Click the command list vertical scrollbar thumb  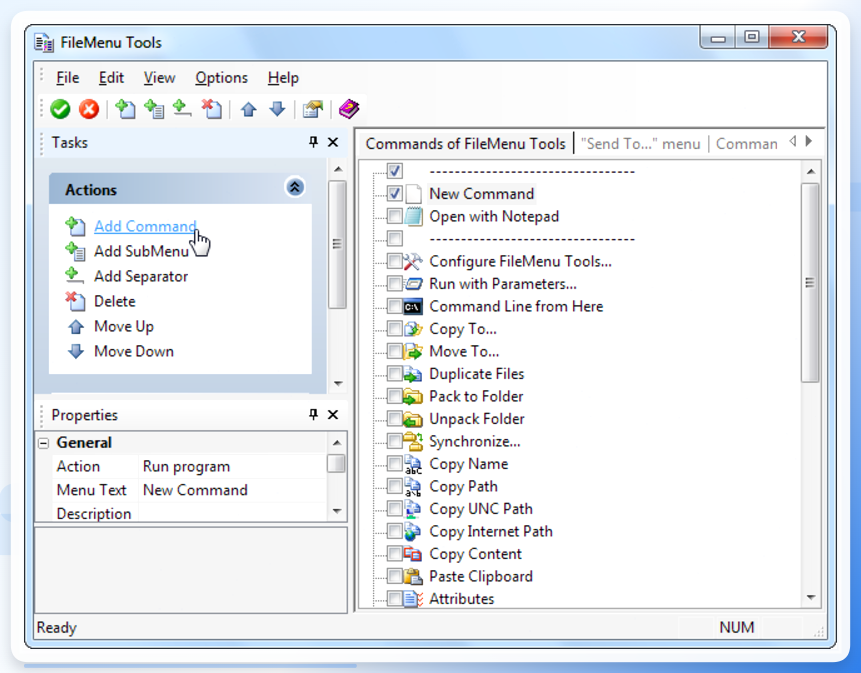point(810,283)
